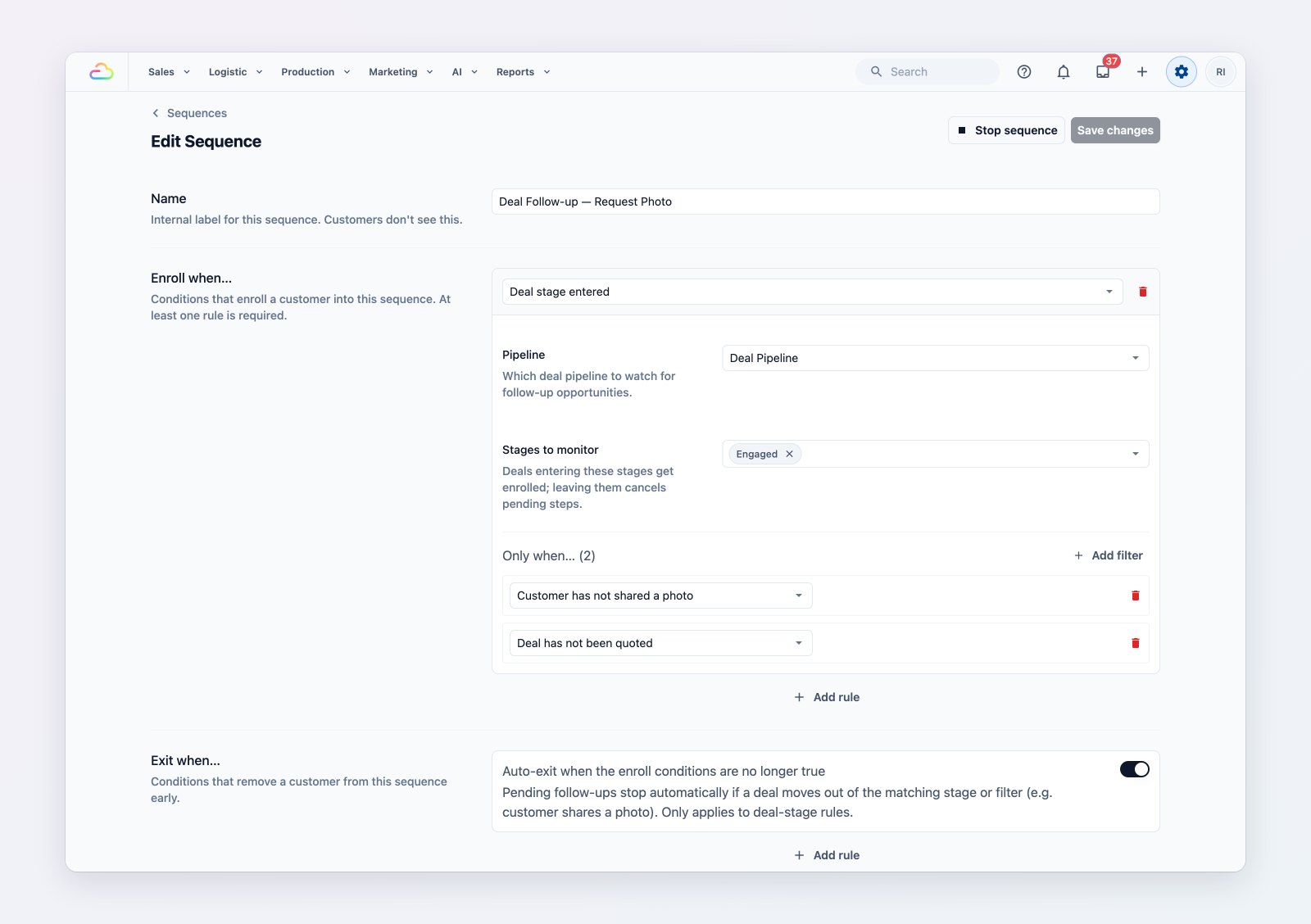
Task: Delete the 'Customer has not shared a photo' filter
Action: pyautogui.click(x=1136, y=596)
